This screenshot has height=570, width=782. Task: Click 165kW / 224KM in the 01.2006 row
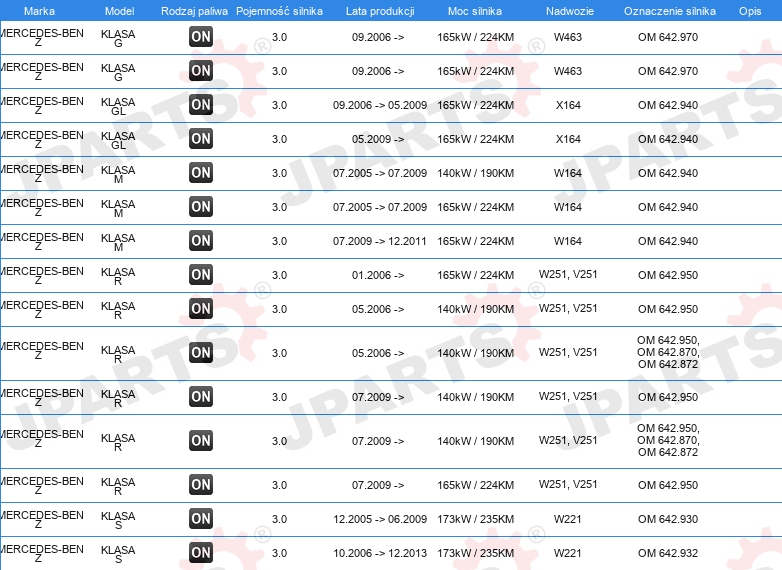[475, 275]
